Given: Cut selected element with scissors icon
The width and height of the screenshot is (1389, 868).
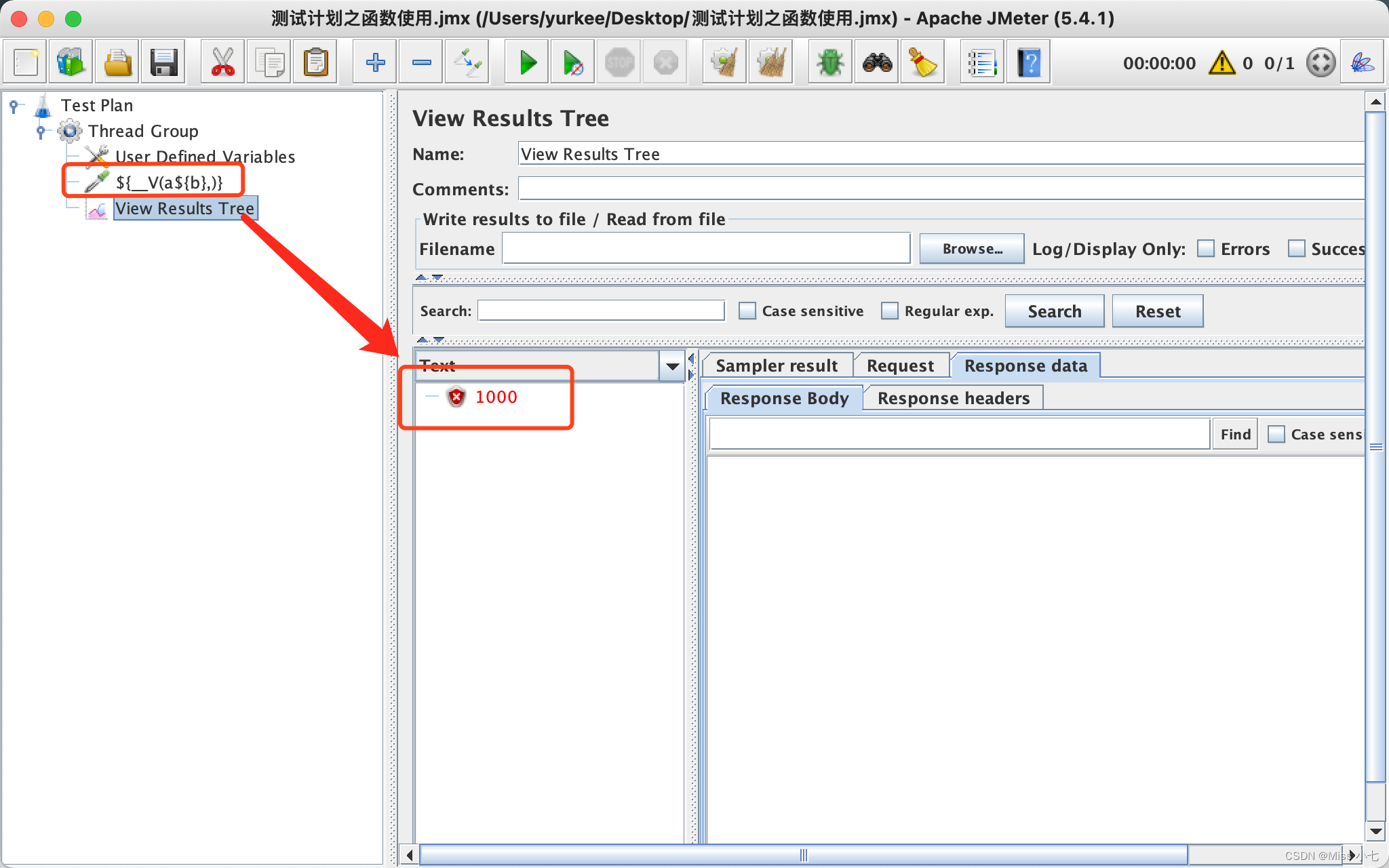Looking at the screenshot, I should (222, 63).
